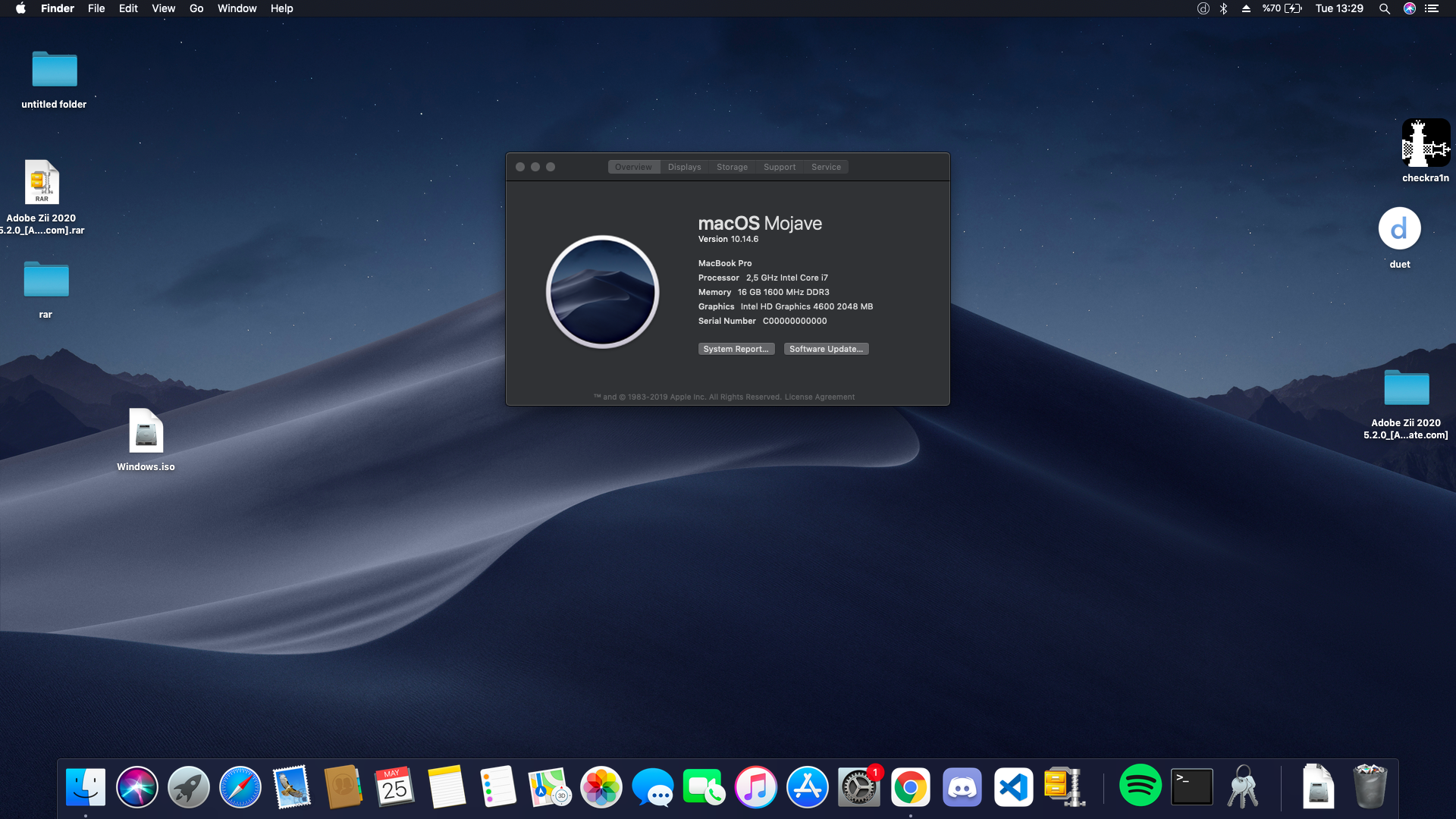This screenshot has width=1456, height=819.
Task: Click Version 10.14.6 text
Action: (x=728, y=239)
